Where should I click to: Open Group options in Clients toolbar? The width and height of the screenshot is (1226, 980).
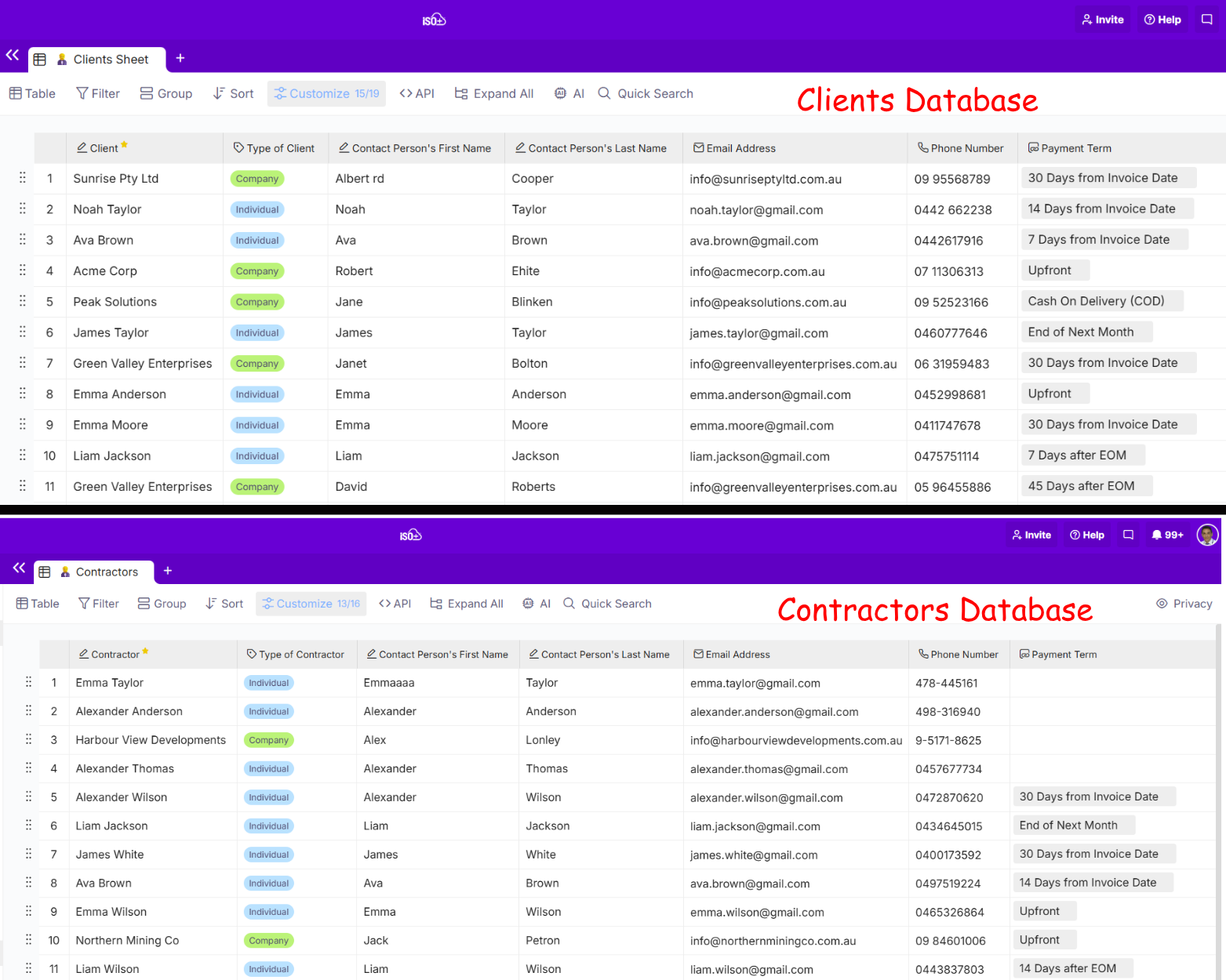(x=166, y=93)
